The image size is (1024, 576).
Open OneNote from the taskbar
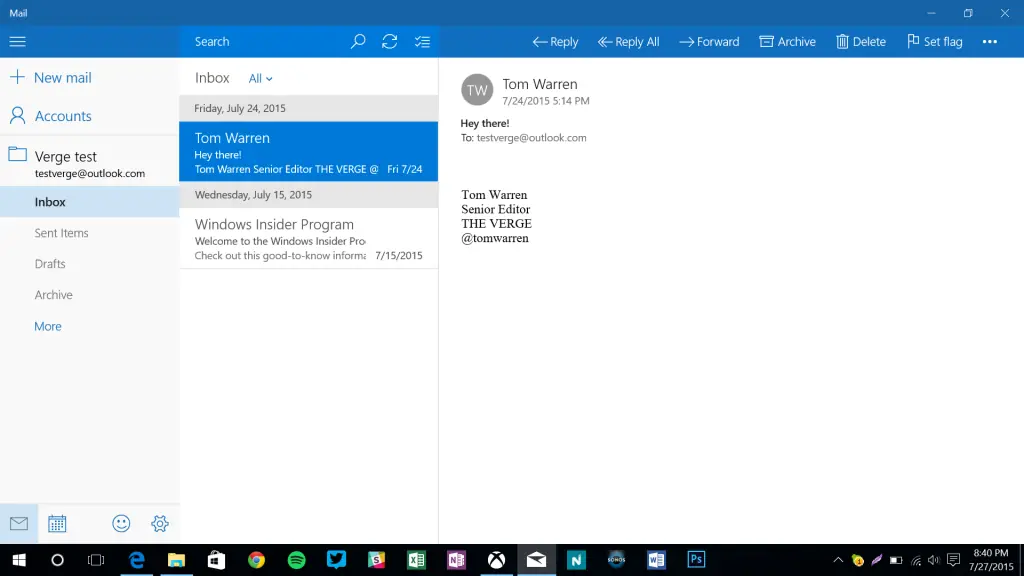point(456,560)
